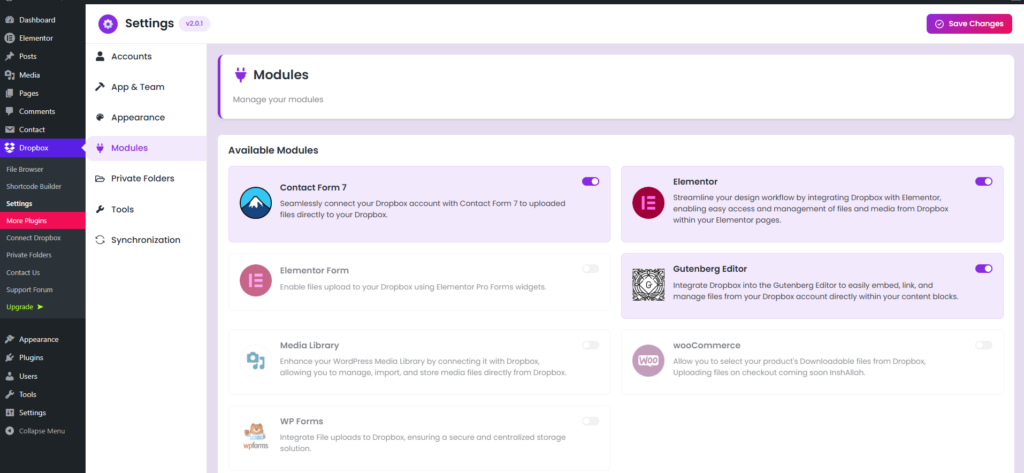The width and height of the screenshot is (1024, 473).
Task: Open the App & Team settings tab
Action: [x=146, y=87]
